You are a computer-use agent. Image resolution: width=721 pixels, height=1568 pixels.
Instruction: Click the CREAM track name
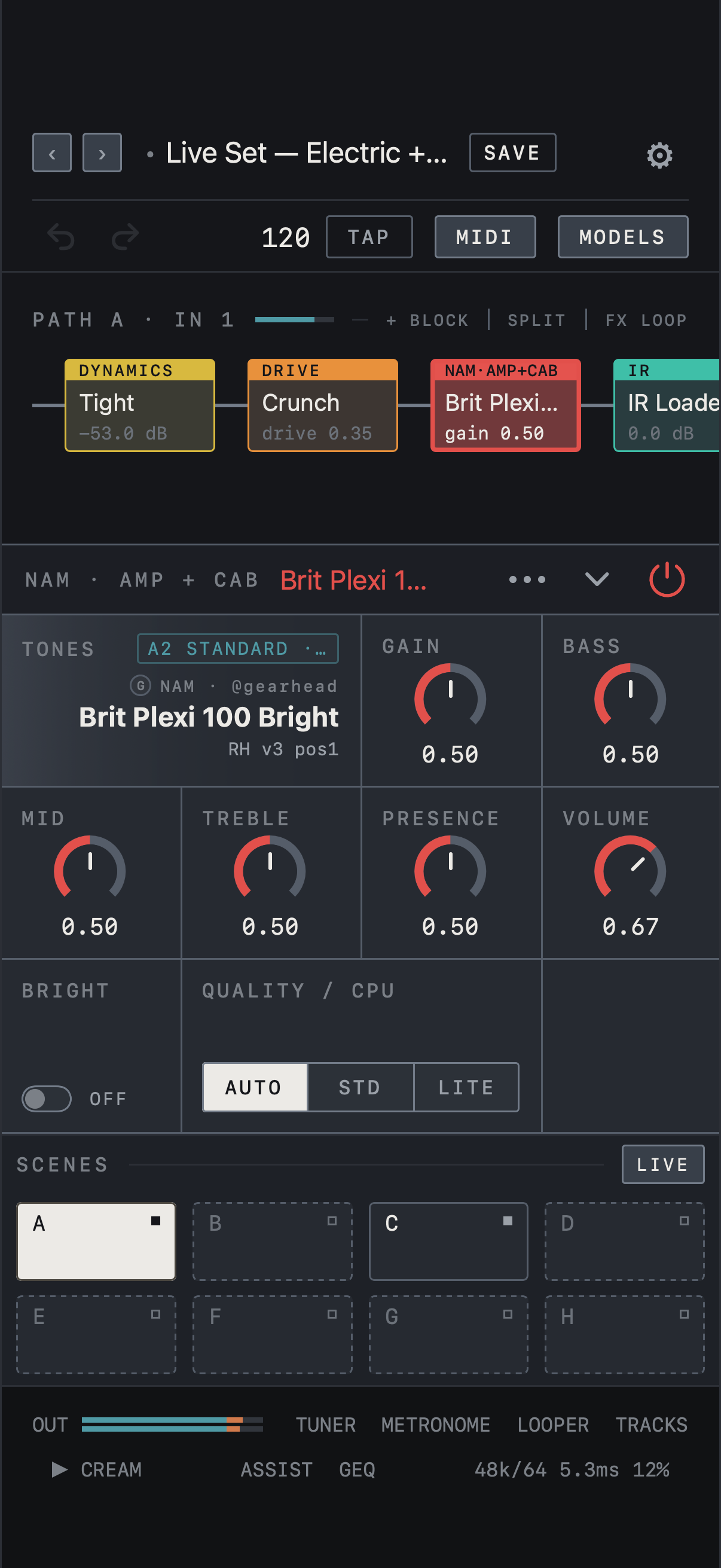point(111,1469)
